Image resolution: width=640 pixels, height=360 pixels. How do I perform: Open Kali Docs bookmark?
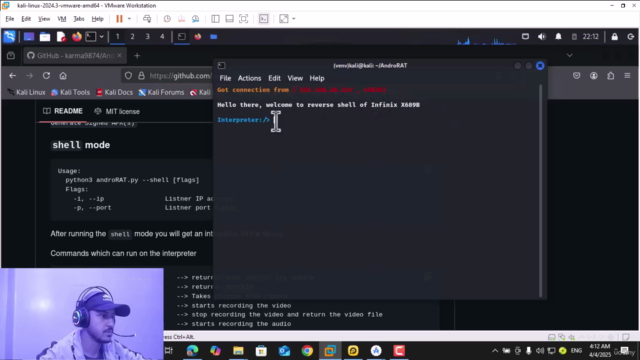pos(114,93)
